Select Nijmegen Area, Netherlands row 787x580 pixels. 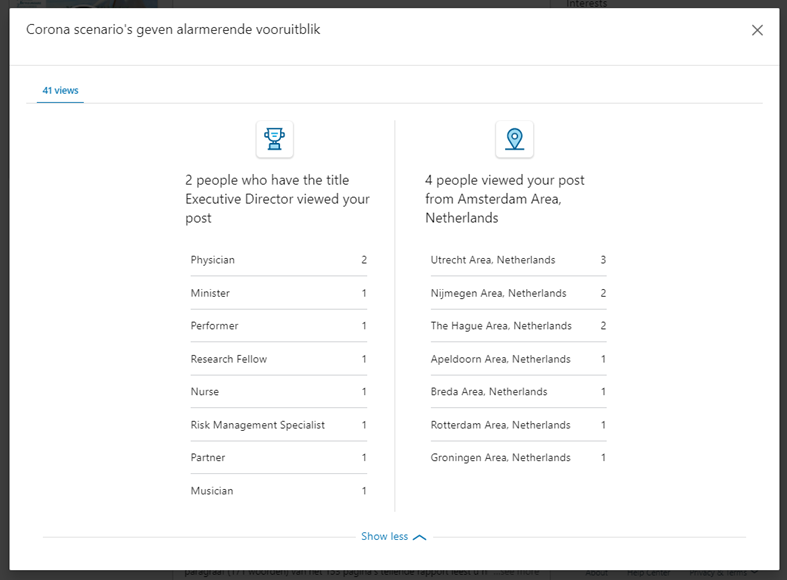[x=518, y=293]
